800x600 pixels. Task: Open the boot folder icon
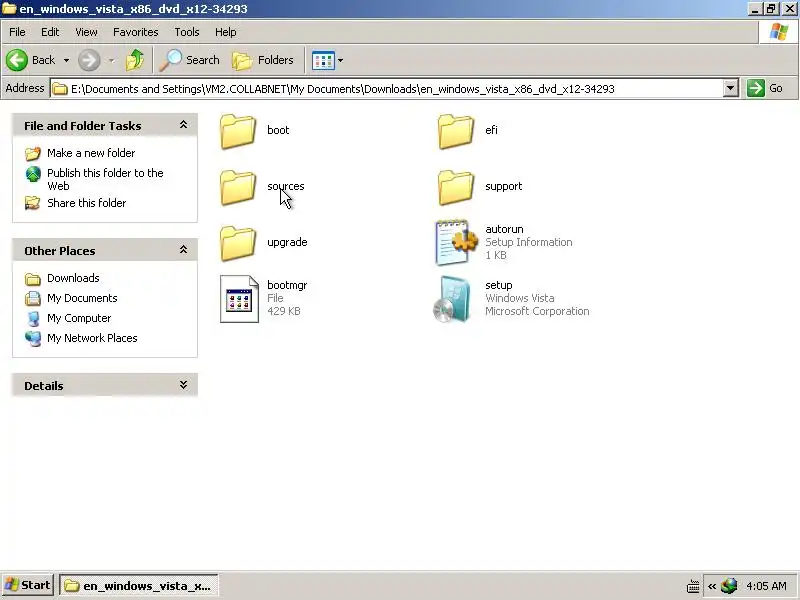click(238, 131)
